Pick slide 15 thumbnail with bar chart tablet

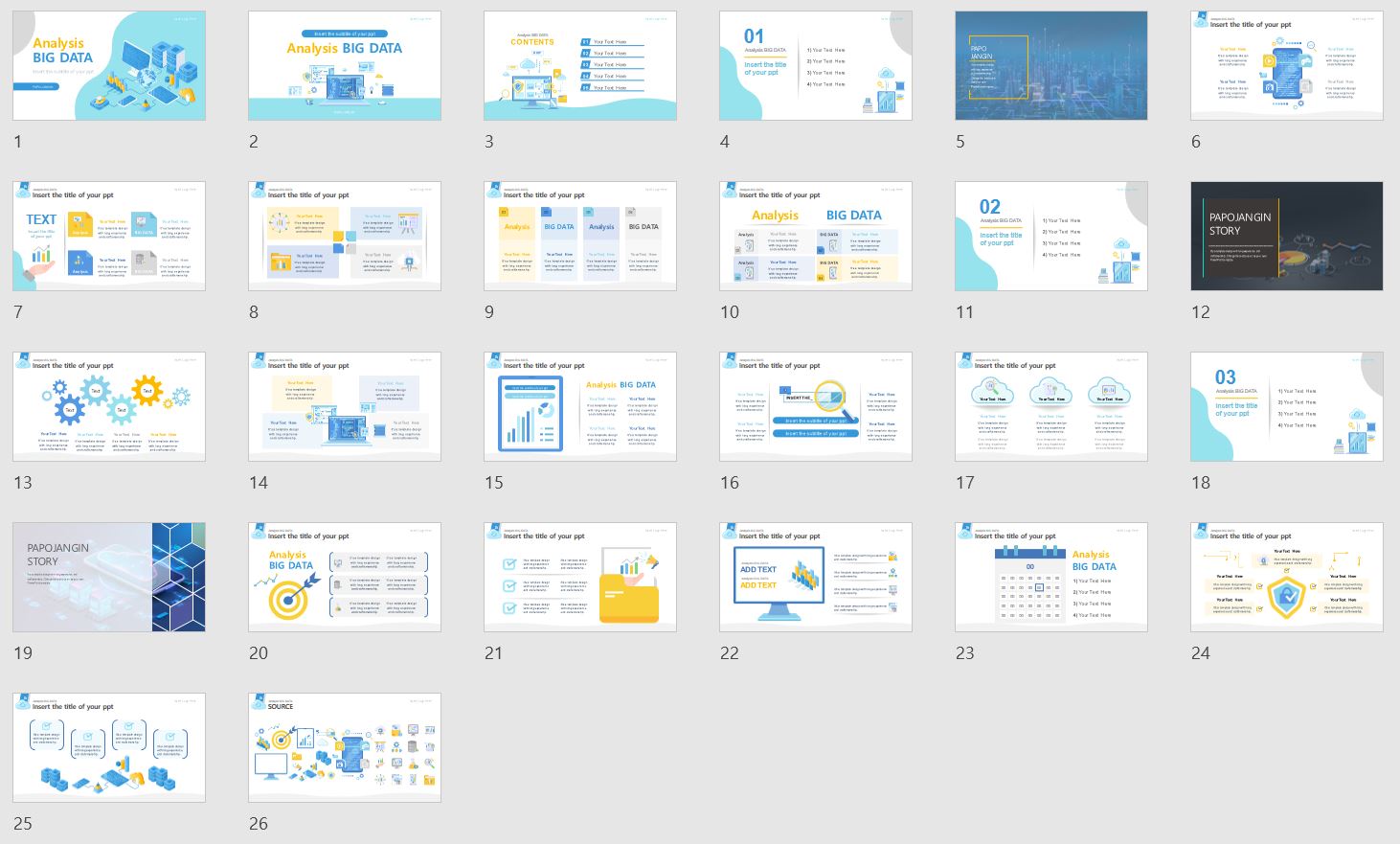[x=580, y=406]
